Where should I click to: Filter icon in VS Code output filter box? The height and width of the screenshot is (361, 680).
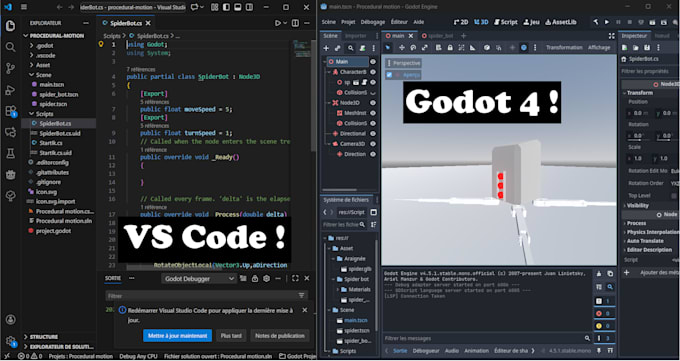301,295
